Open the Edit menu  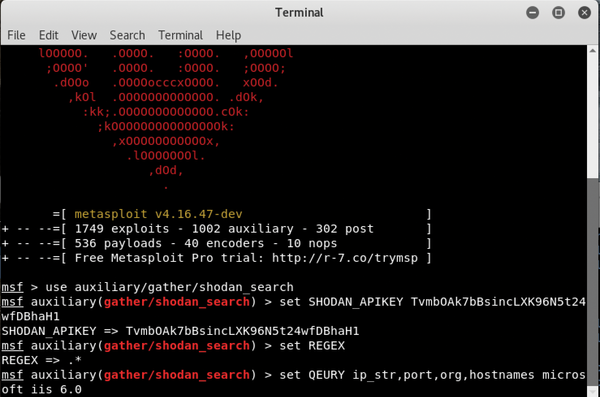pyautogui.click(x=49, y=35)
